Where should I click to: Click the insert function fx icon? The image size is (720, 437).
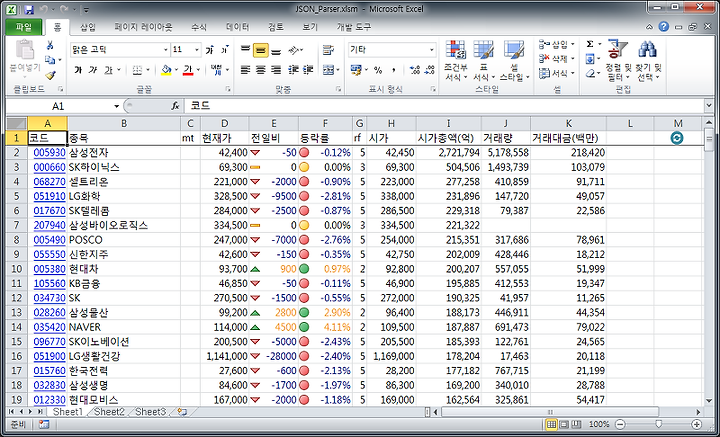click(175, 106)
